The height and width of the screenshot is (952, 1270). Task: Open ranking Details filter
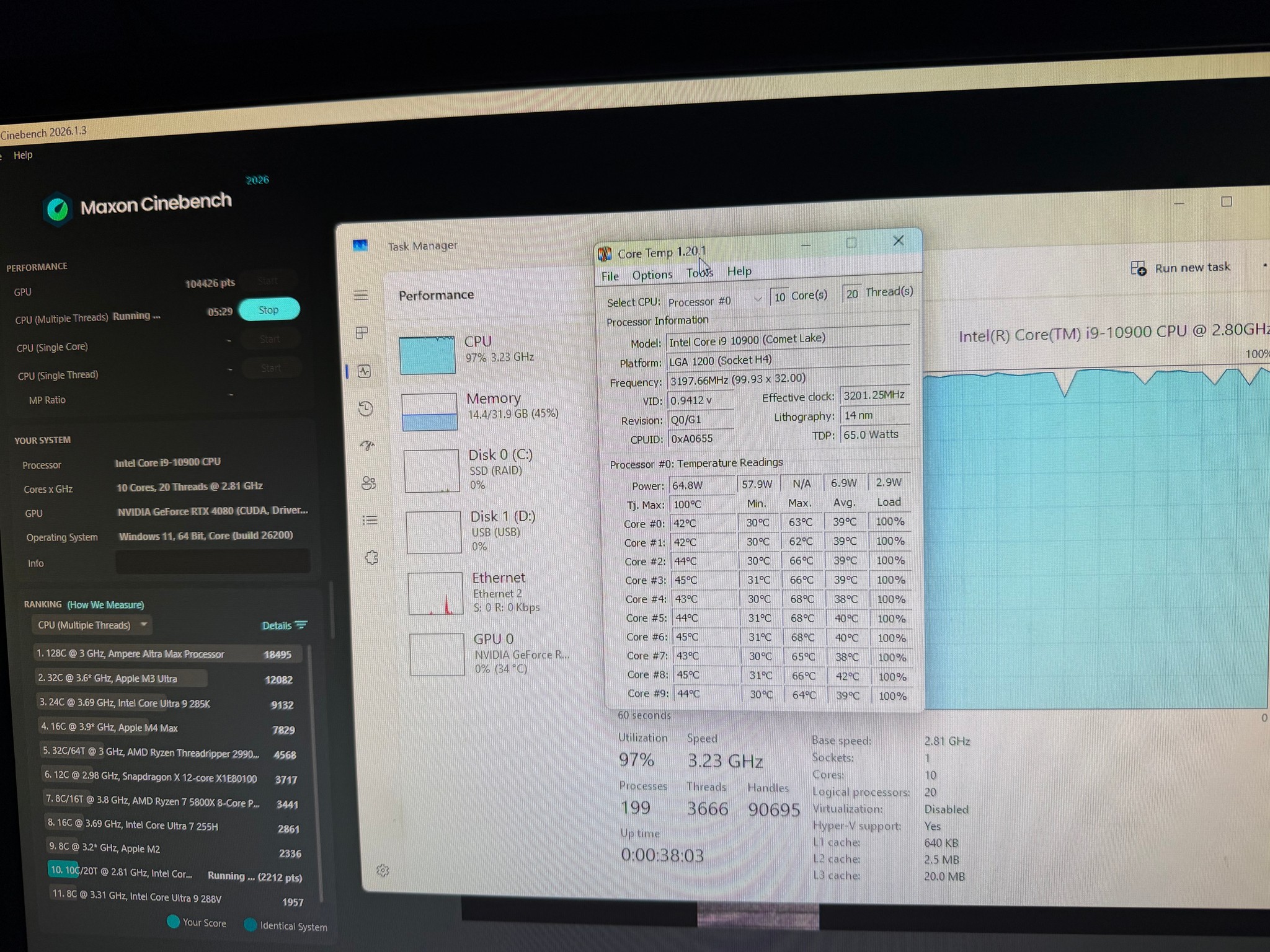[x=284, y=625]
